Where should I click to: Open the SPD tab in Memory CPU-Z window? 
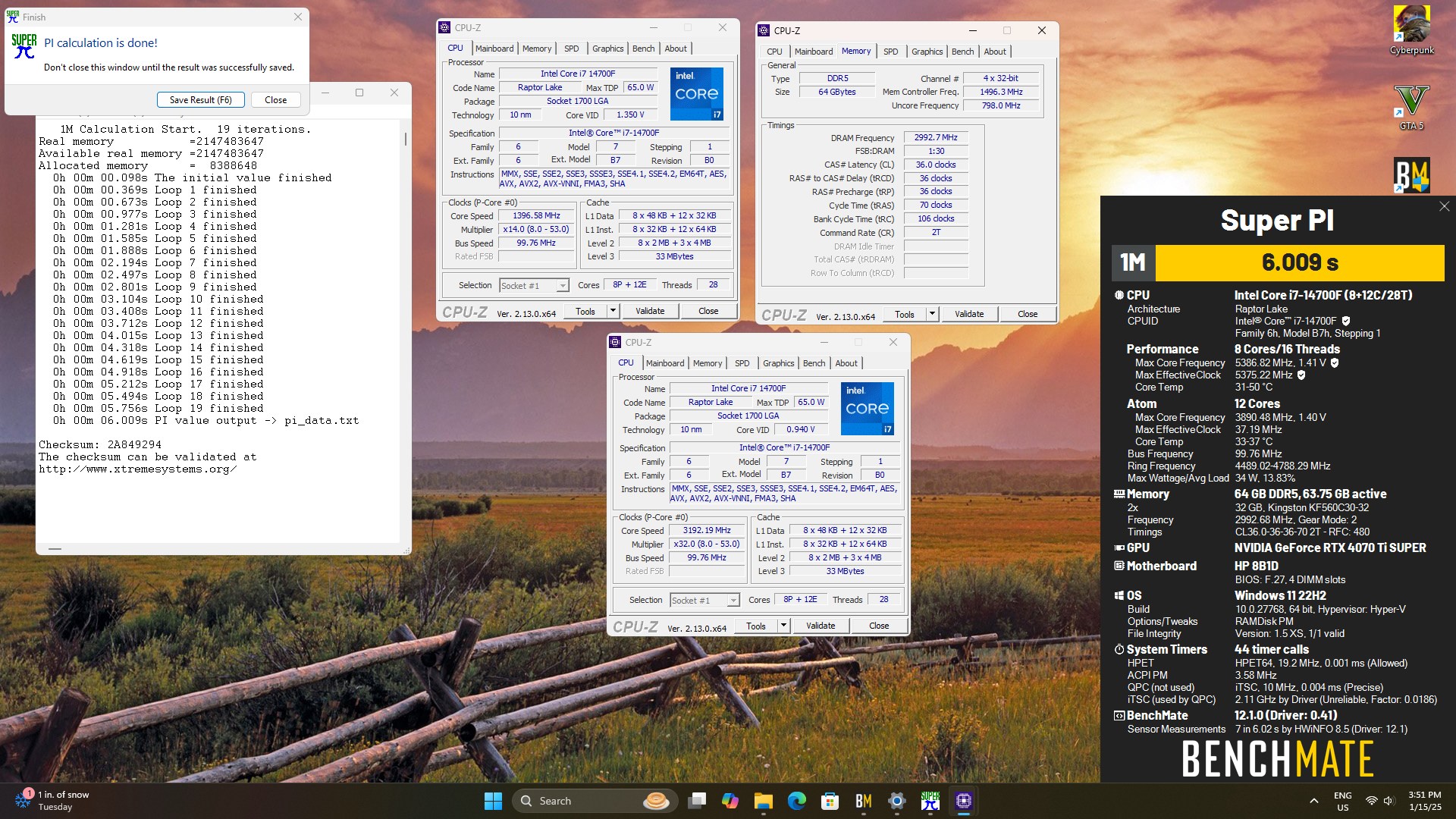pyautogui.click(x=890, y=52)
